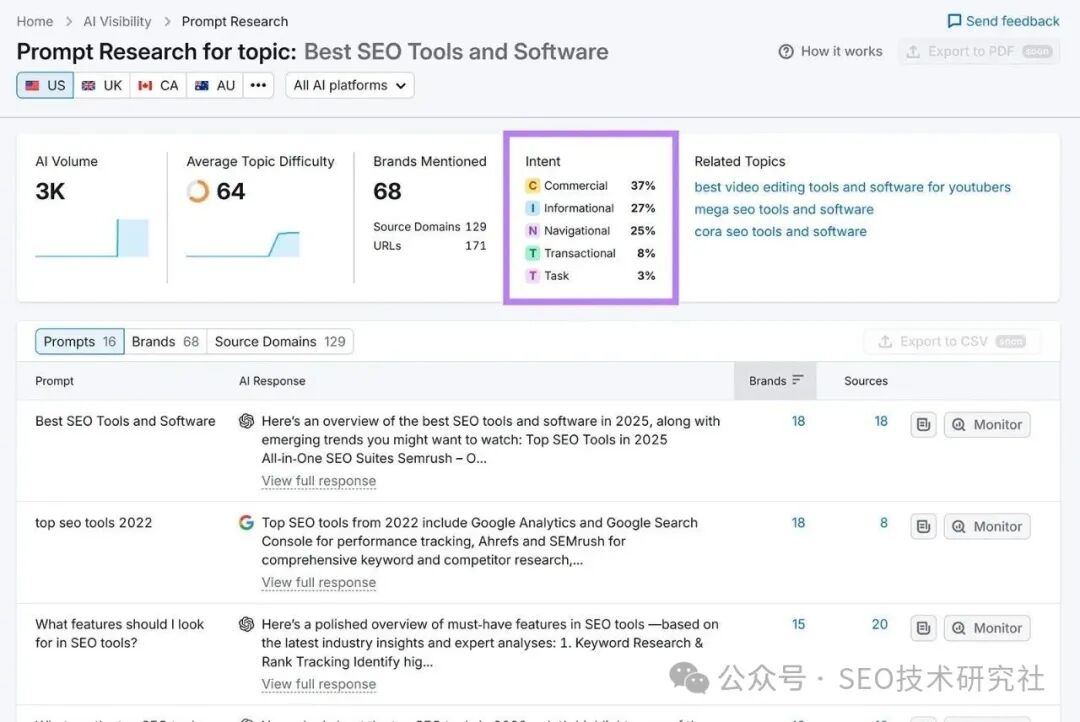Click the Export to CSV button
Image resolution: width=1080 pixels, height=722 pixels.
tap(952, 342)
